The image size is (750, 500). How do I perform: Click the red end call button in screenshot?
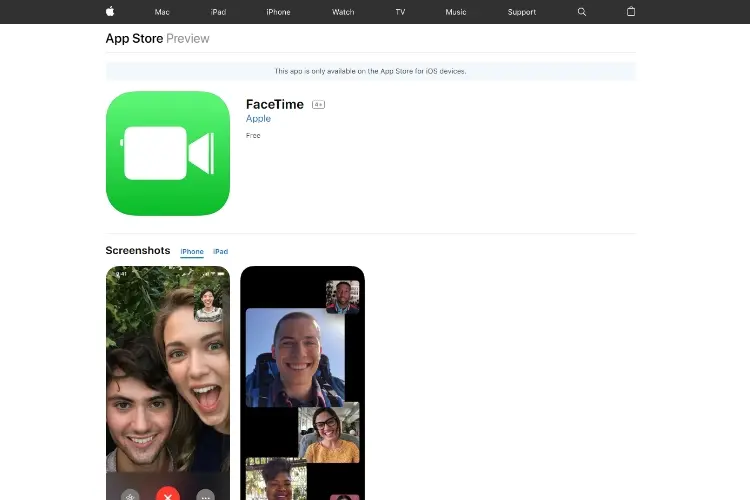tap(168, 494)
